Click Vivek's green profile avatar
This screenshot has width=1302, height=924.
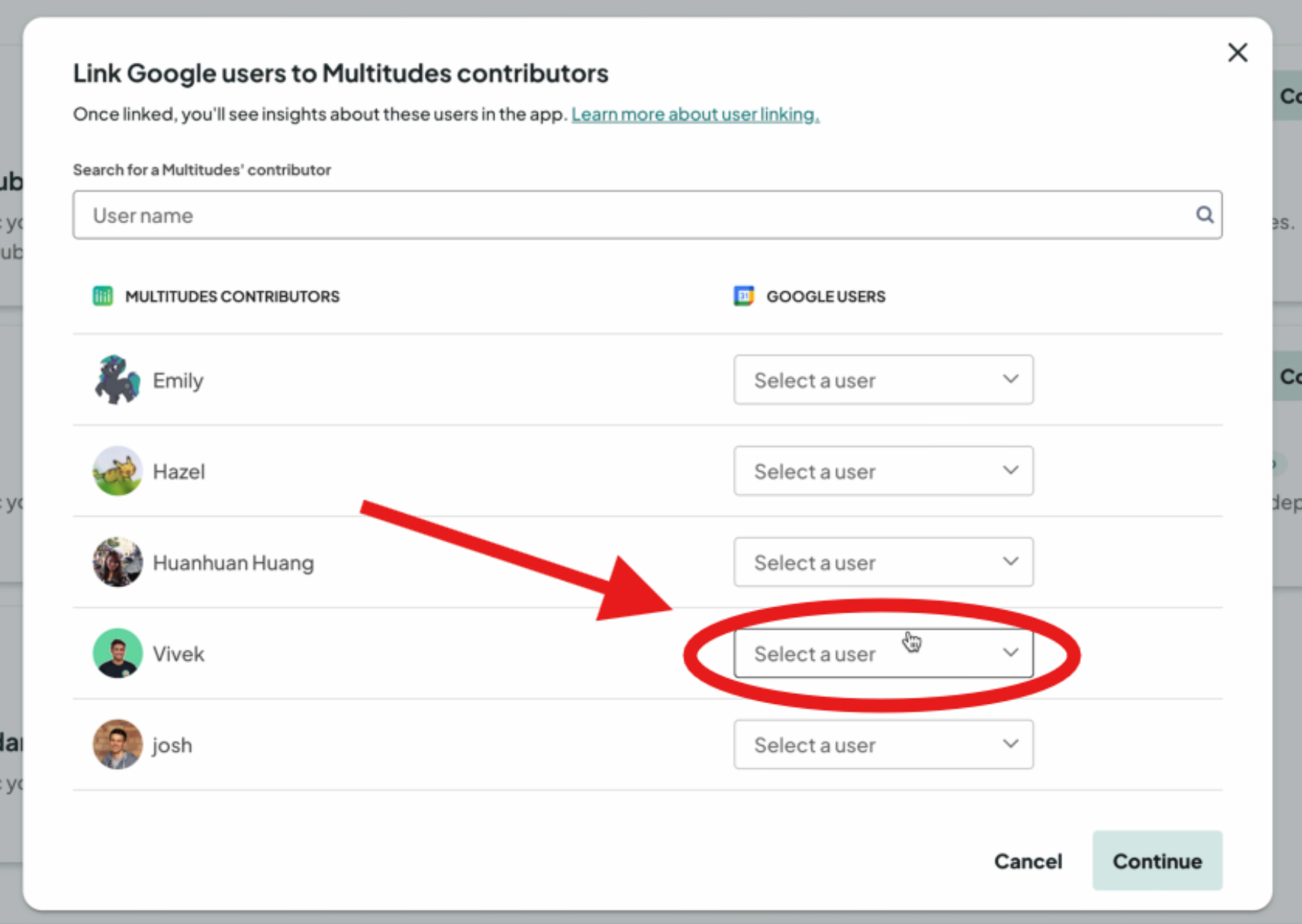pyautogui.click(x=117, y=654)
